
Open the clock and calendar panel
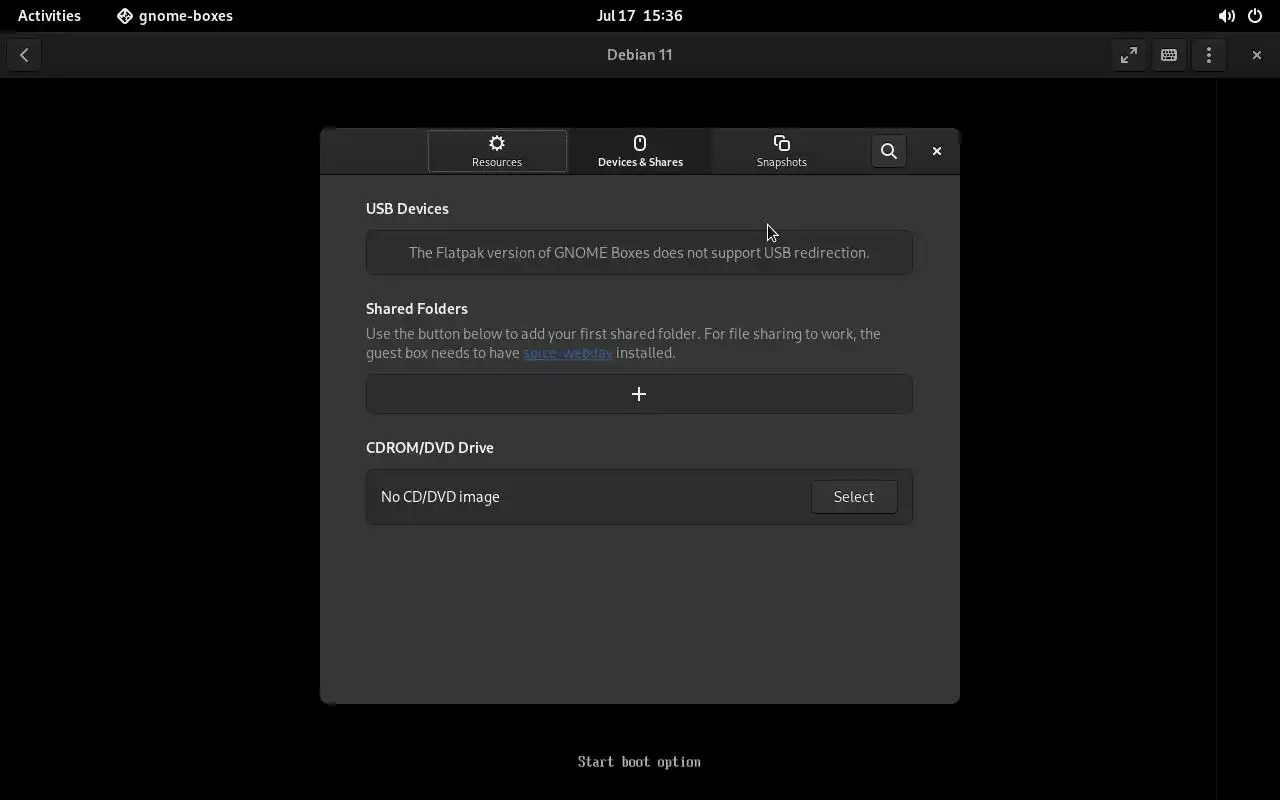(x=640, y=16)
